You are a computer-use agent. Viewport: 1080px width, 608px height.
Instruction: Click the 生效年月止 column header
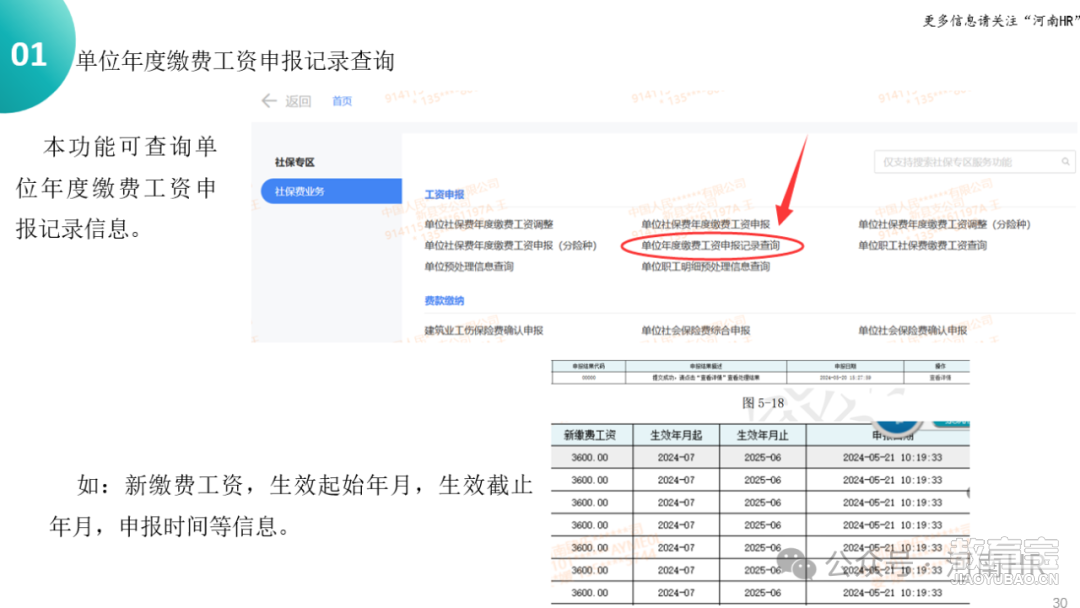762,435
